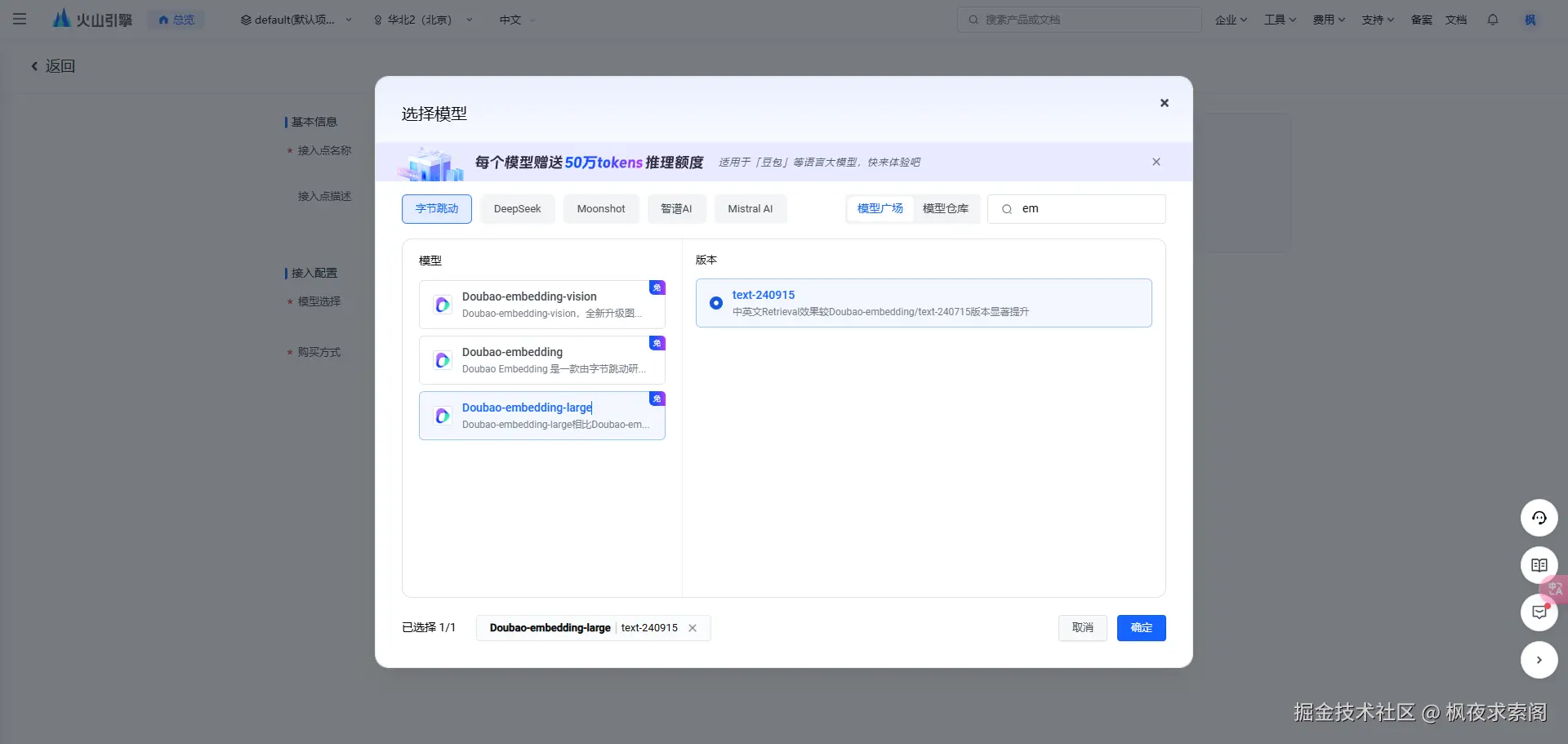Open the notification bell
This screenshot has width=1568, height=744.
point(1493,20)
